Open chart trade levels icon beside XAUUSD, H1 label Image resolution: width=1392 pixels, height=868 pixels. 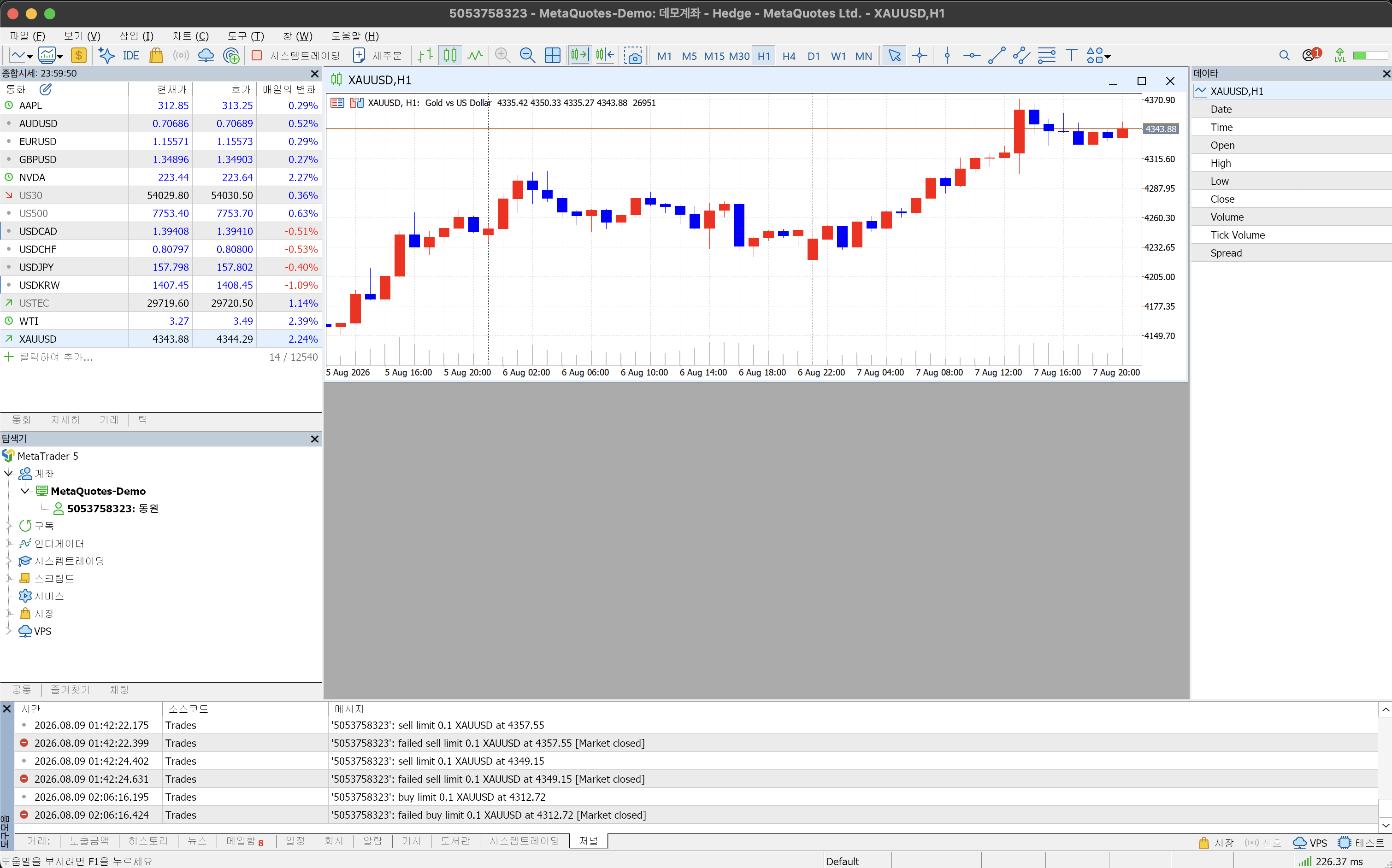tap(337, 103)
